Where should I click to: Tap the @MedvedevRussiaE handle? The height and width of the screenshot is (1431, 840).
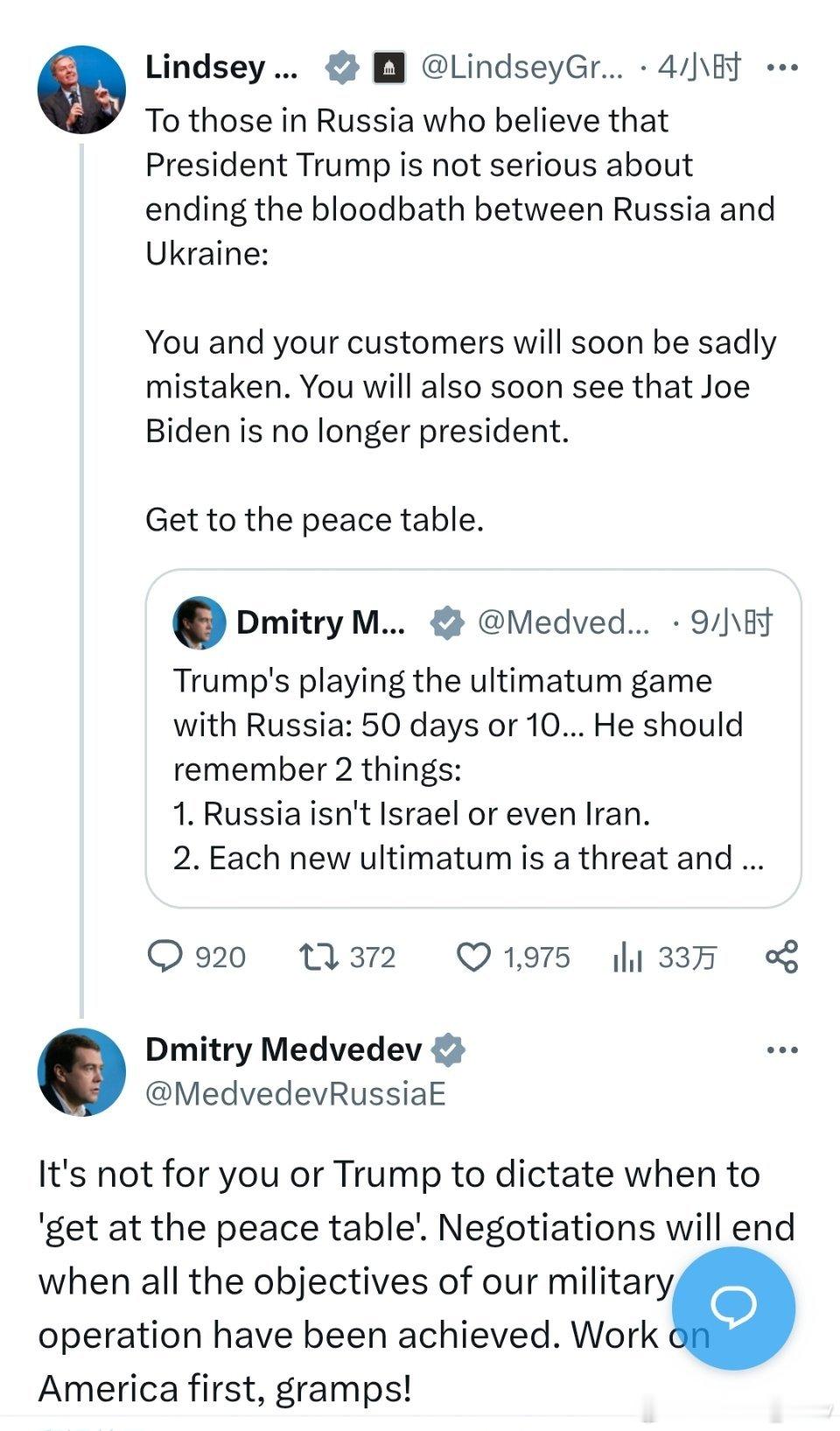[296, 1093]
